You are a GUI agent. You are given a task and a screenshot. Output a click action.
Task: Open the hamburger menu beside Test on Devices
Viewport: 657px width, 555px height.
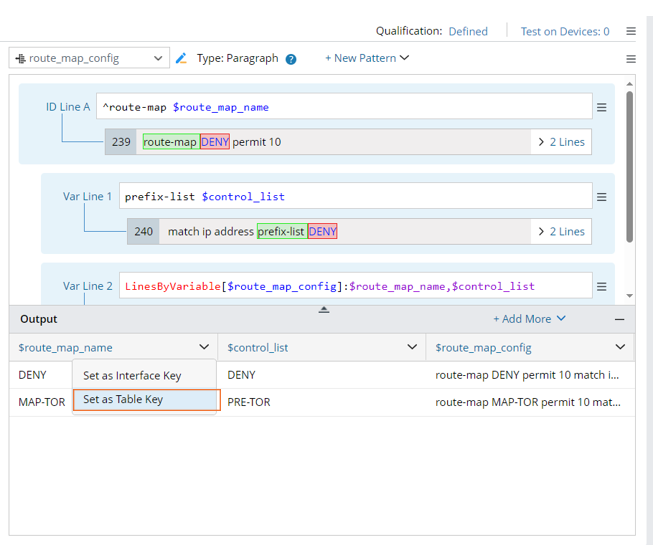[631, 32]
